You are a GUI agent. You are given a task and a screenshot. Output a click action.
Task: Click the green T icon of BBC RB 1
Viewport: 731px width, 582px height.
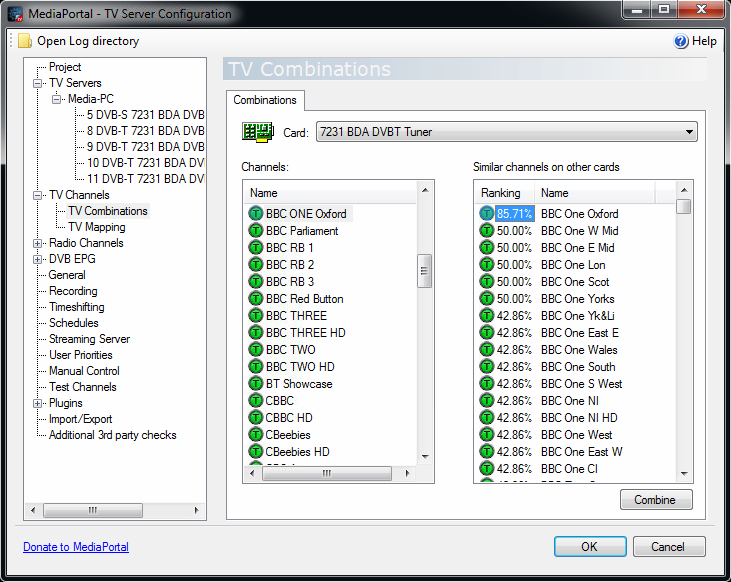pos(255,248)
